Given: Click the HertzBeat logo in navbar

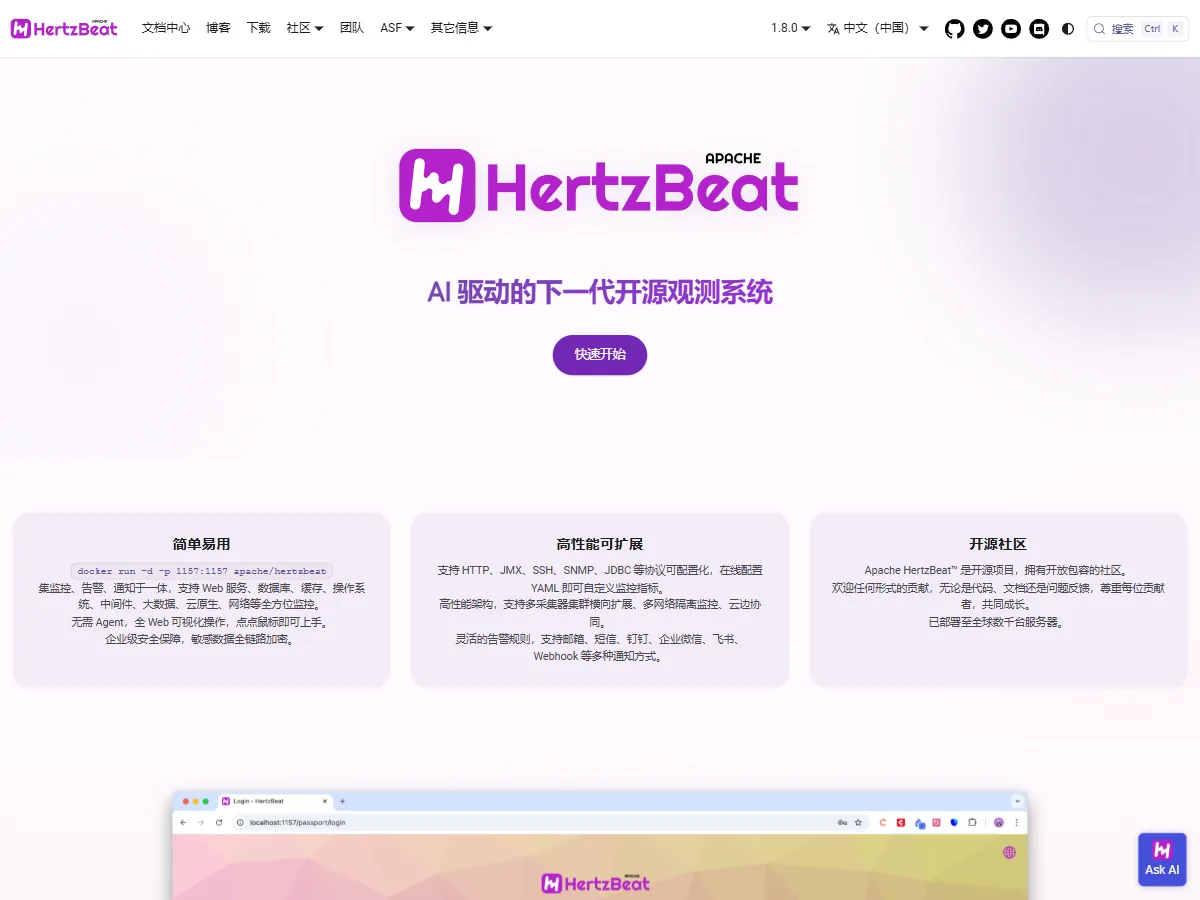Looking at the screenshot, I should 64,28.
